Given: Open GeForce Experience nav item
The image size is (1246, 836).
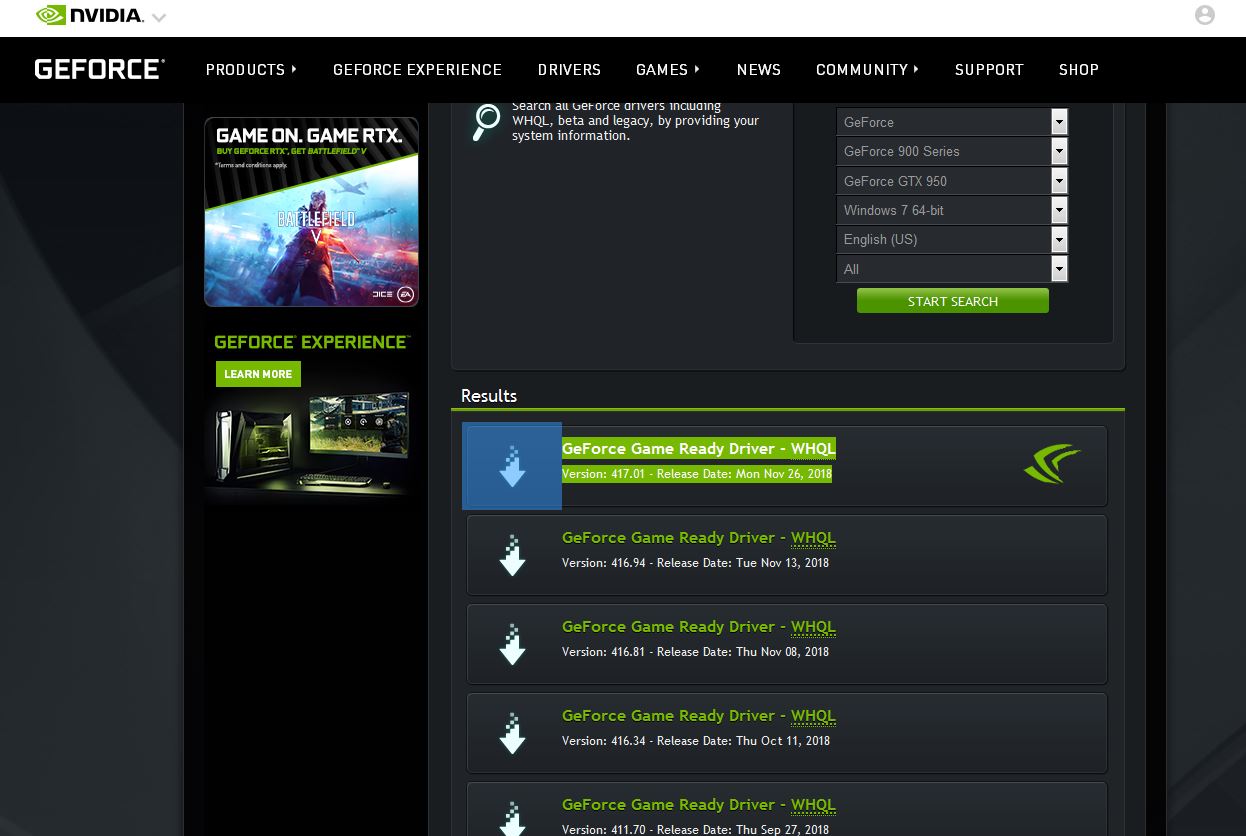Looking at the screenshot, I should coord(417,69).
